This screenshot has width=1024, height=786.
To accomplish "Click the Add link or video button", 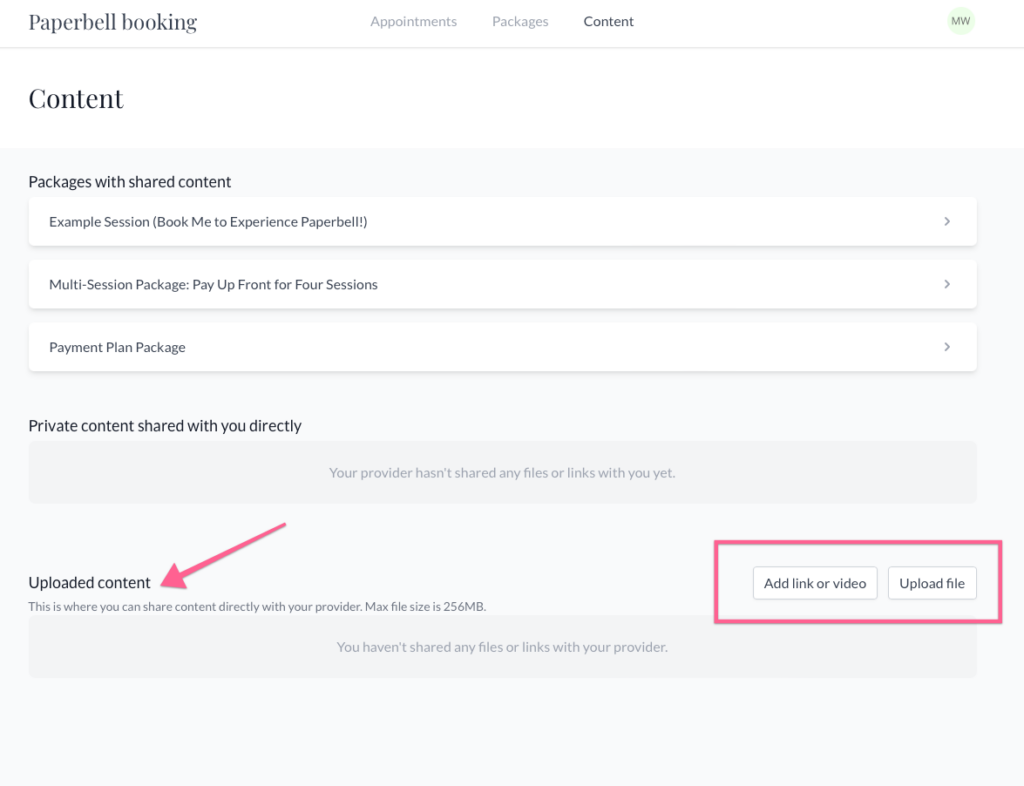I will tap(815, 583).
